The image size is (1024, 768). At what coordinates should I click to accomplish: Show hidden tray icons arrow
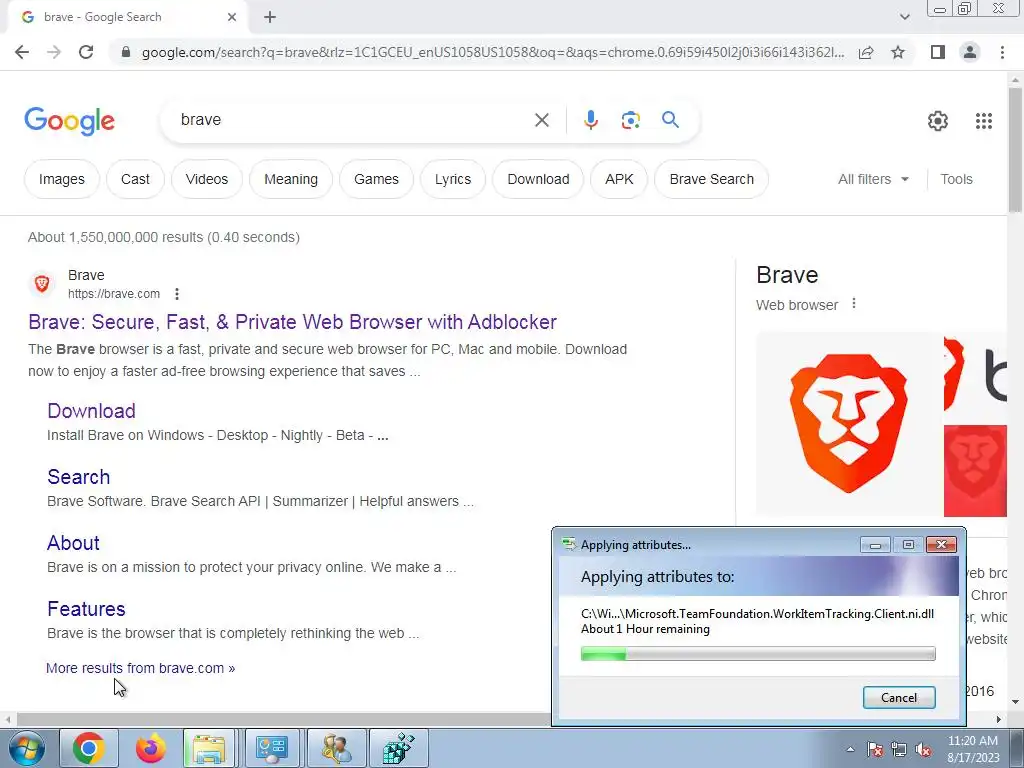(850, 749)
